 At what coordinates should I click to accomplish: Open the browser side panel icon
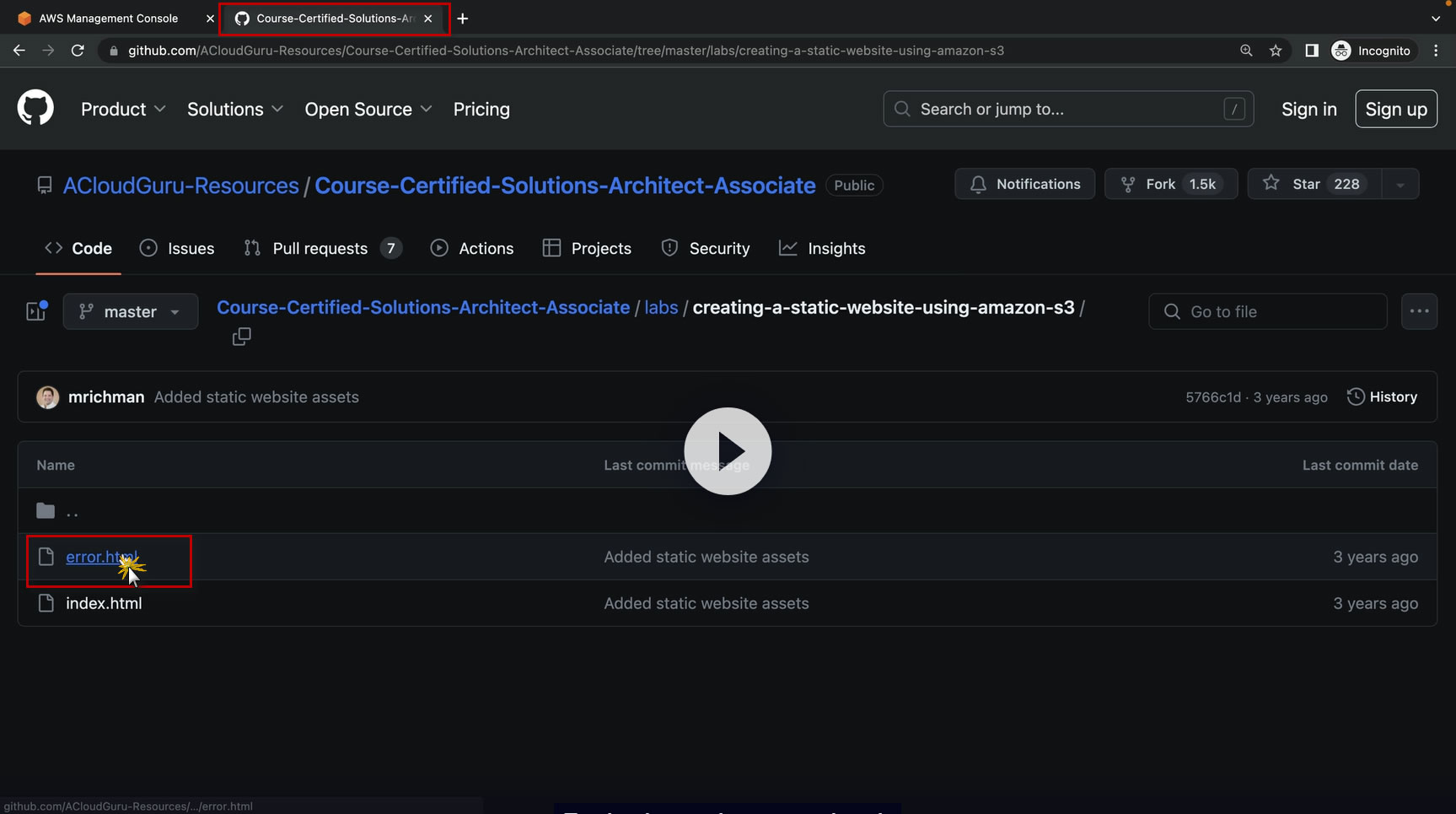1312,51
